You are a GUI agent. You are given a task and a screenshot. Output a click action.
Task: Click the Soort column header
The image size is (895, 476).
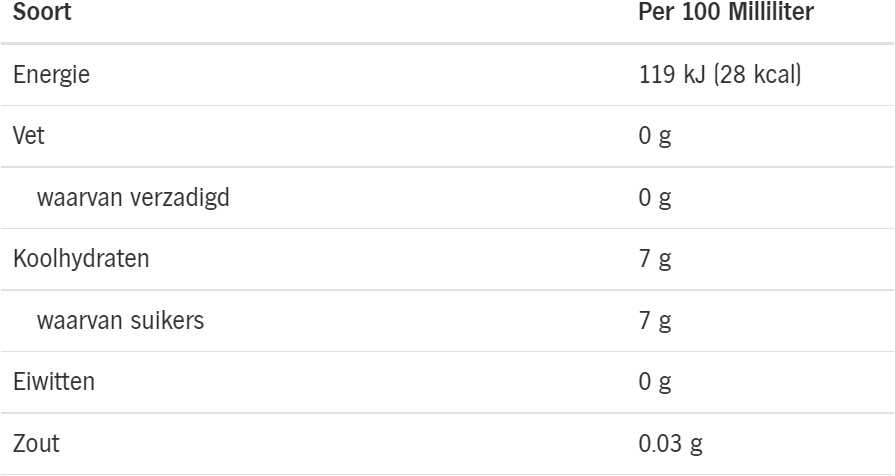pos(42,12)
